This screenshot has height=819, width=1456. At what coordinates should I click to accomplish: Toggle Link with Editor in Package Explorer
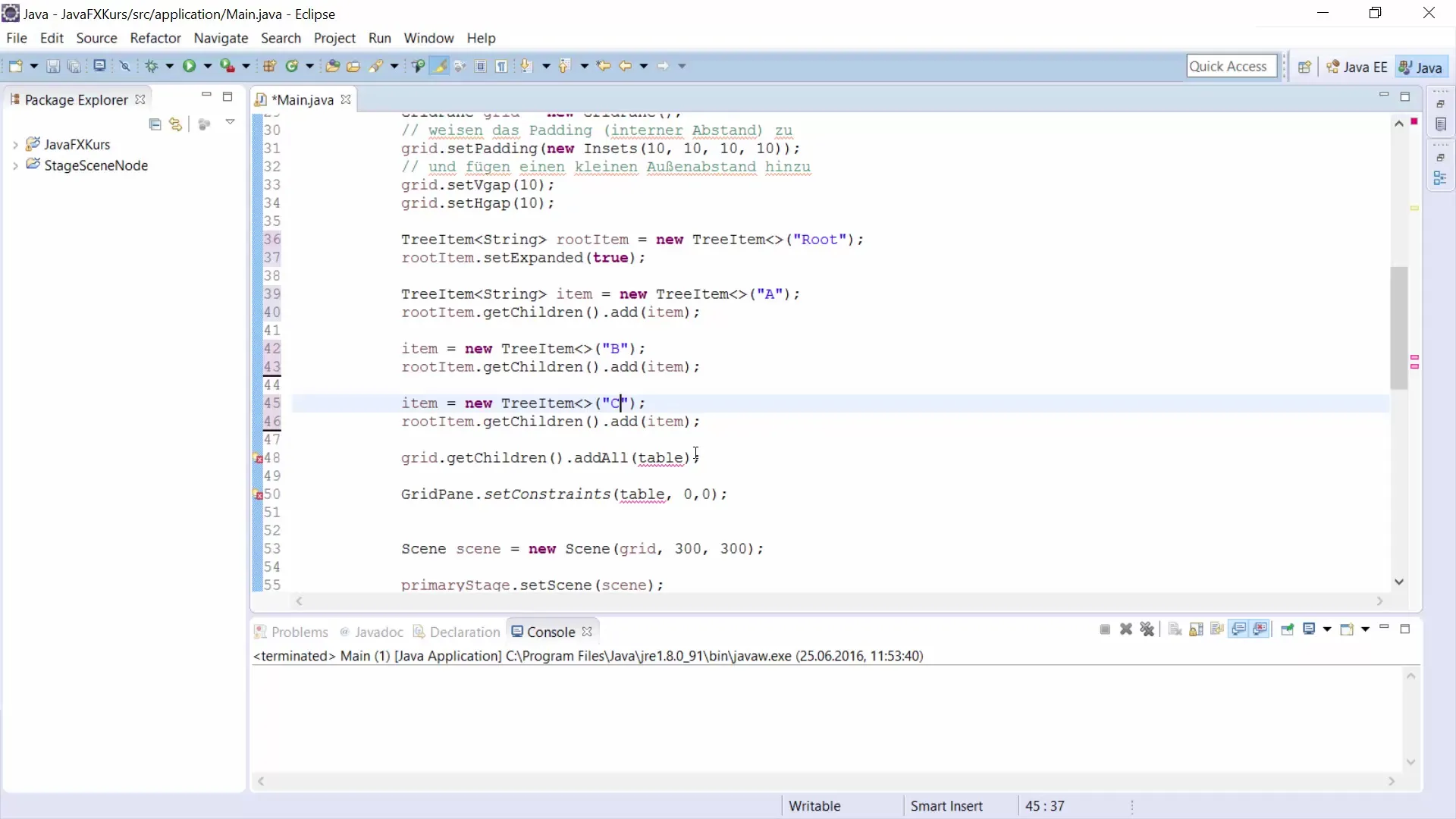point(176,124)
